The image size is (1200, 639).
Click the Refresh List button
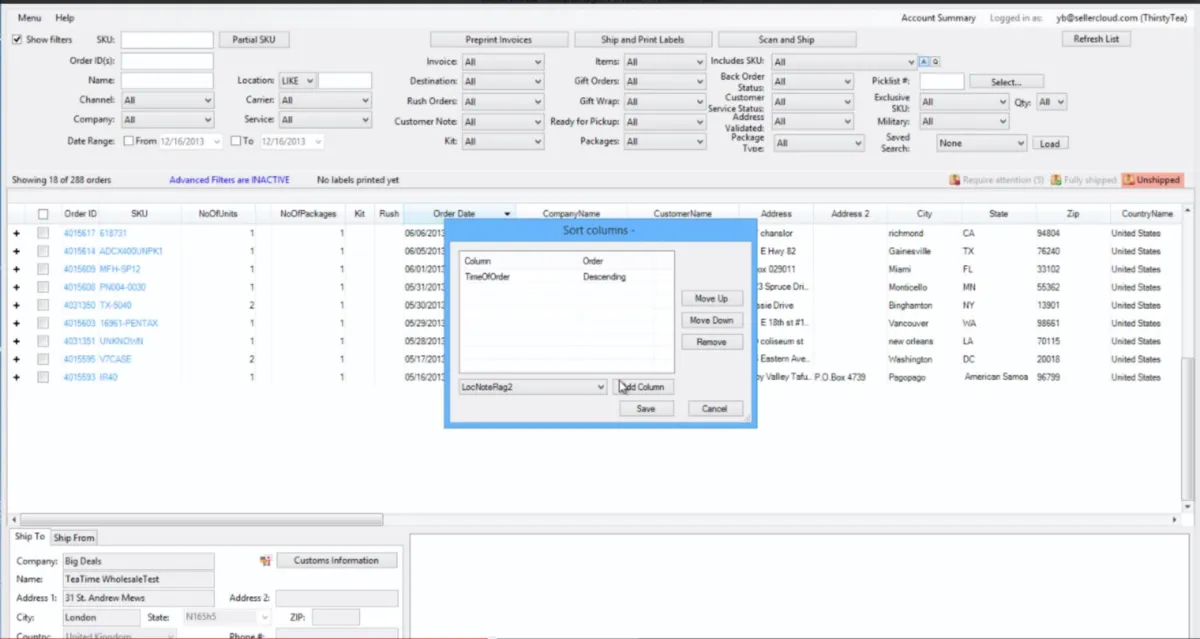click(1096, 39)
